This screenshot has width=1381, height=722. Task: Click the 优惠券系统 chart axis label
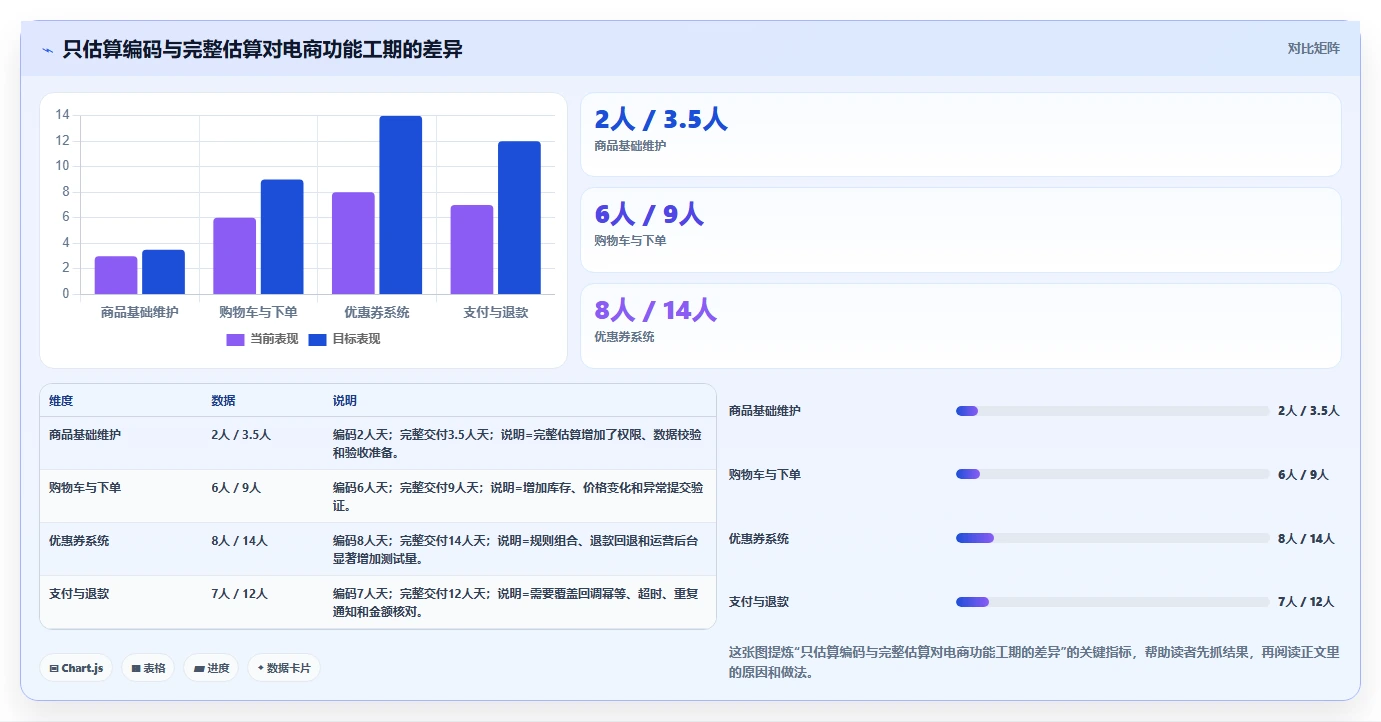tap(377, 313)
